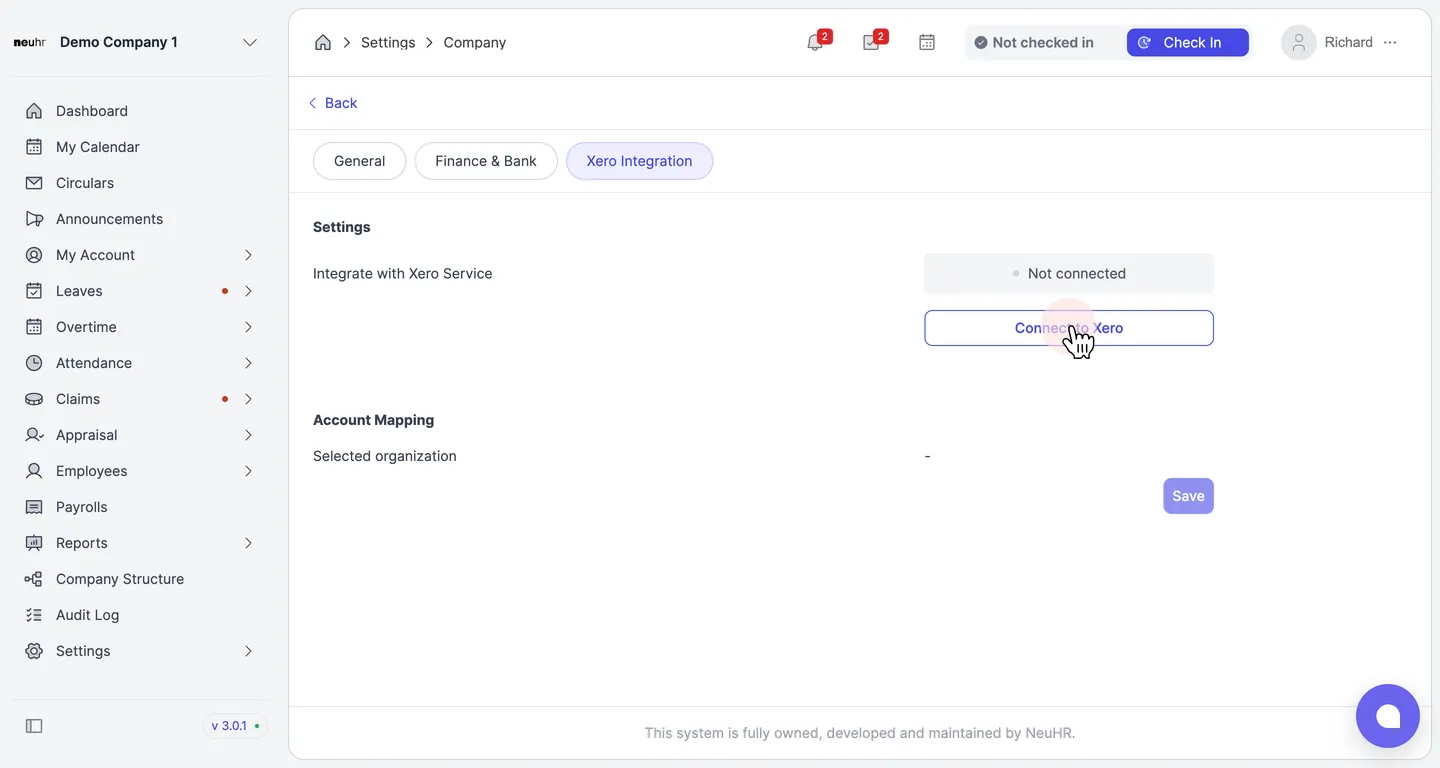1440x768 pixels.
Task: Click the Payrolls document icon
Action: coord(34,507)
